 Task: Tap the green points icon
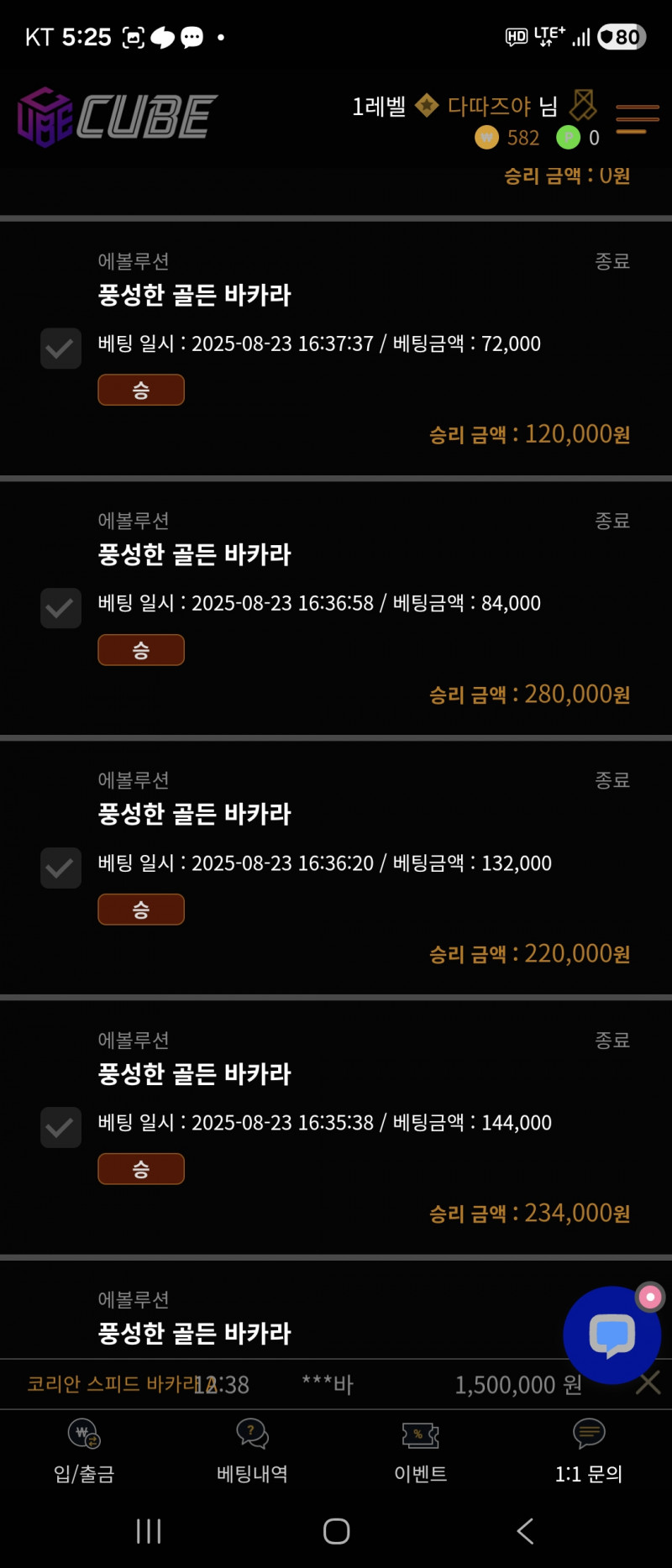coord(569,137)
